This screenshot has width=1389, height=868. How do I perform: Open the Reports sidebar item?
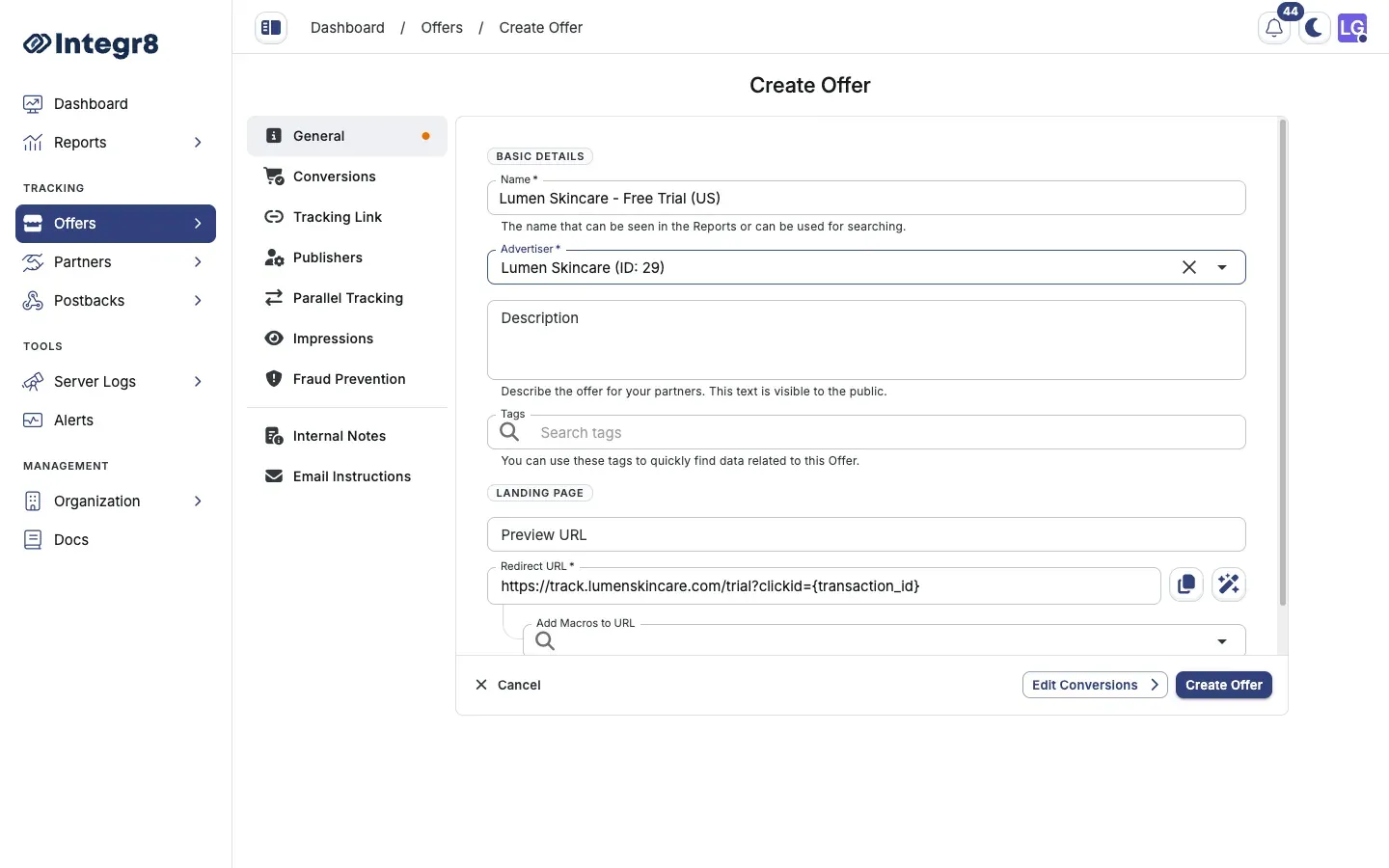116,143
